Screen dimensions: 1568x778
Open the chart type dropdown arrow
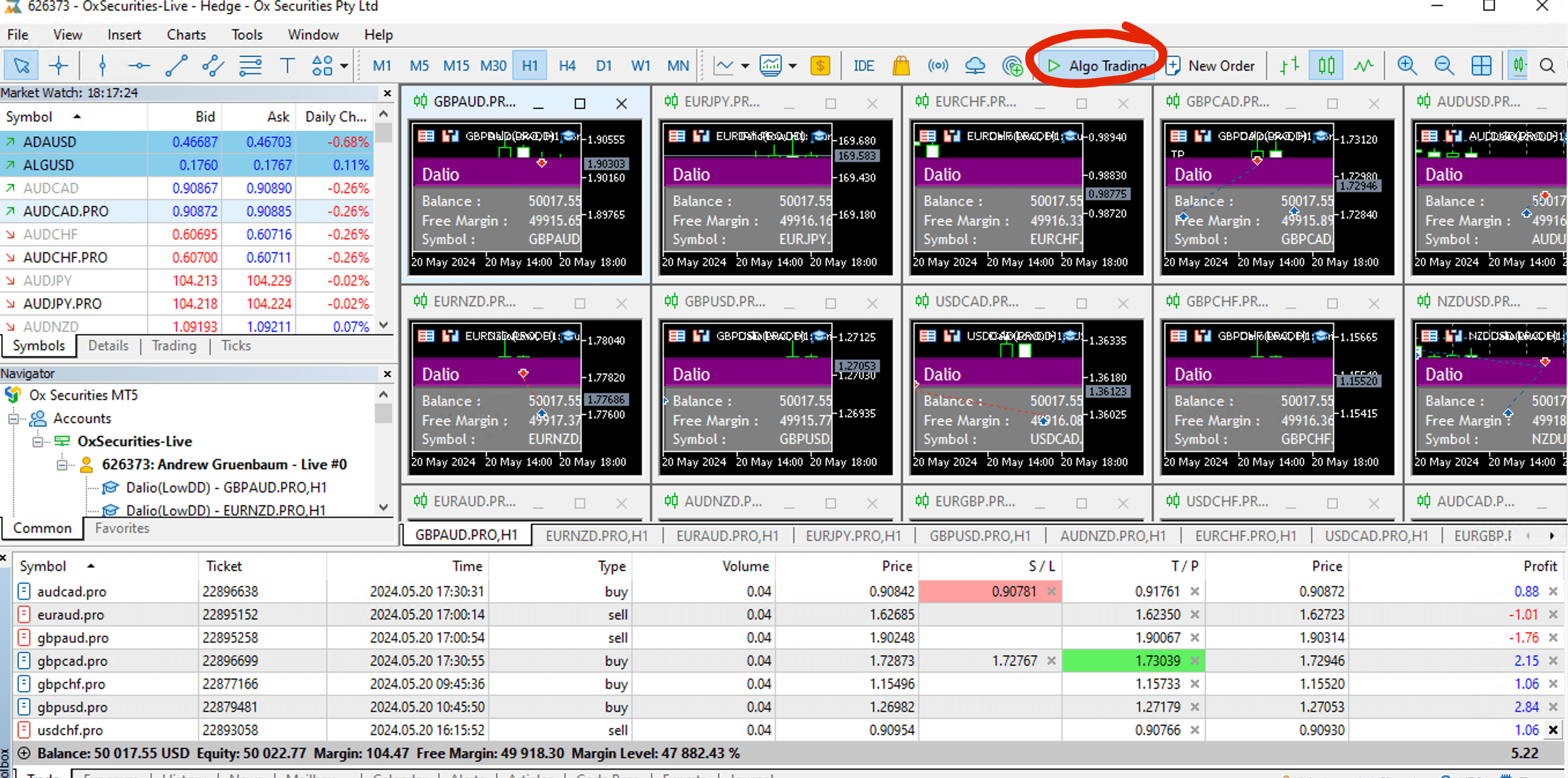tap(745, 66)
